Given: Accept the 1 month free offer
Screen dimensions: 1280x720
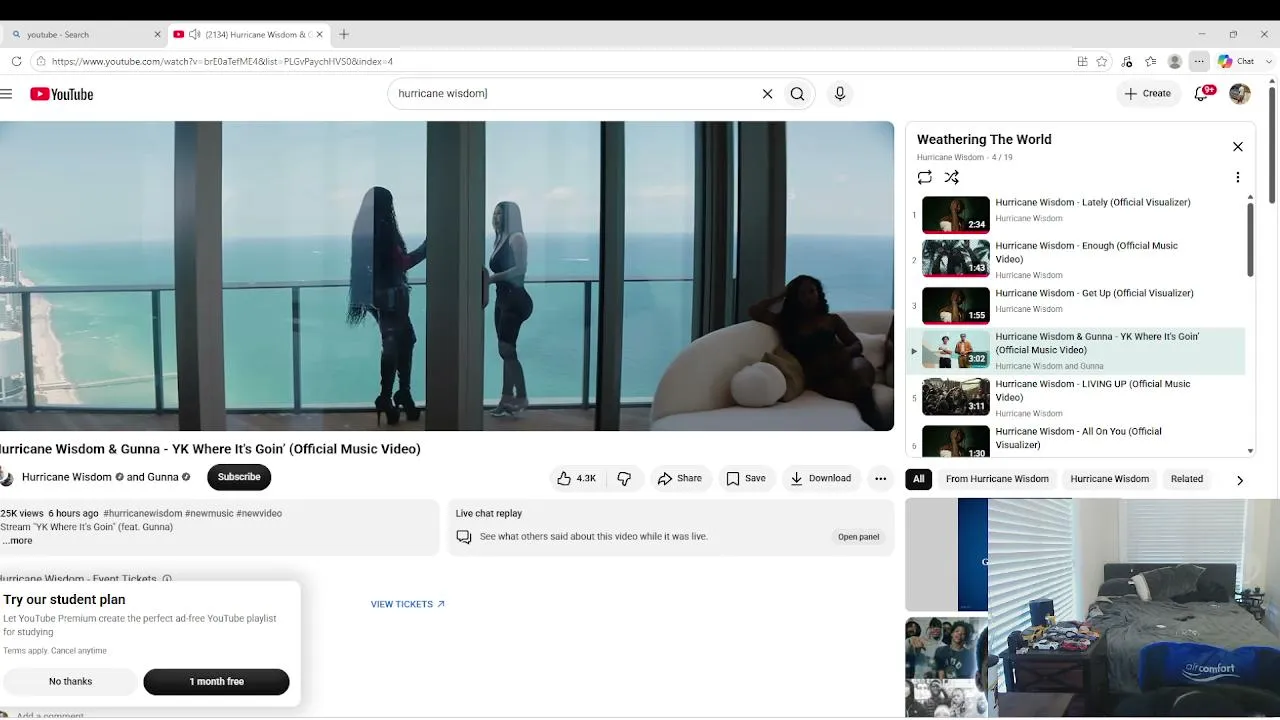Looking at the screenshot, I should click(216, 682).
